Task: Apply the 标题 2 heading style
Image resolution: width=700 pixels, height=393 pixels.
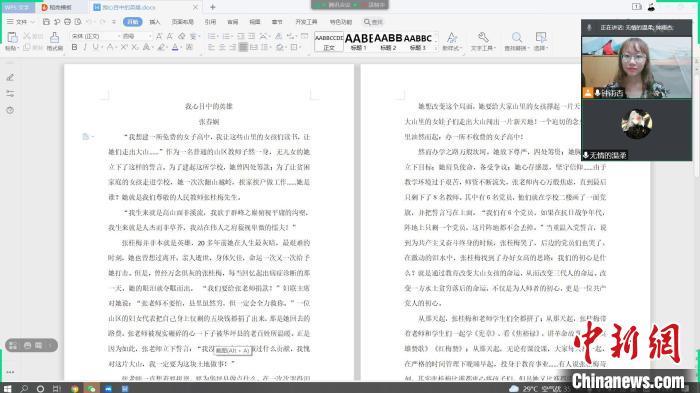Action: click(x=388, y=42)
